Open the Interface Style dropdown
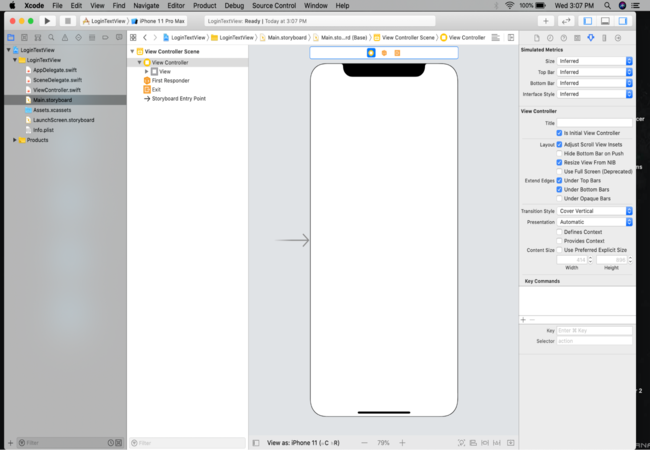Viewport: 650px width, 450px height. coord(594,94)
